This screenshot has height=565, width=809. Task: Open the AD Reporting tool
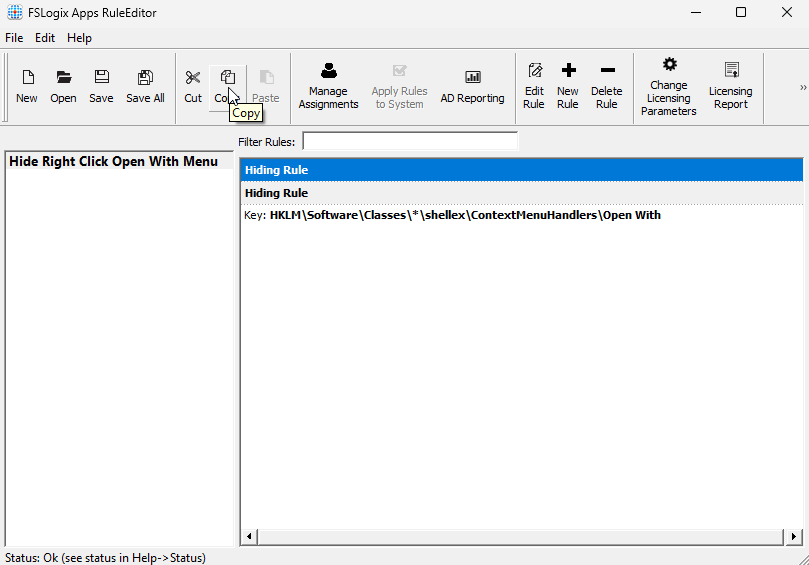(472, 87)
